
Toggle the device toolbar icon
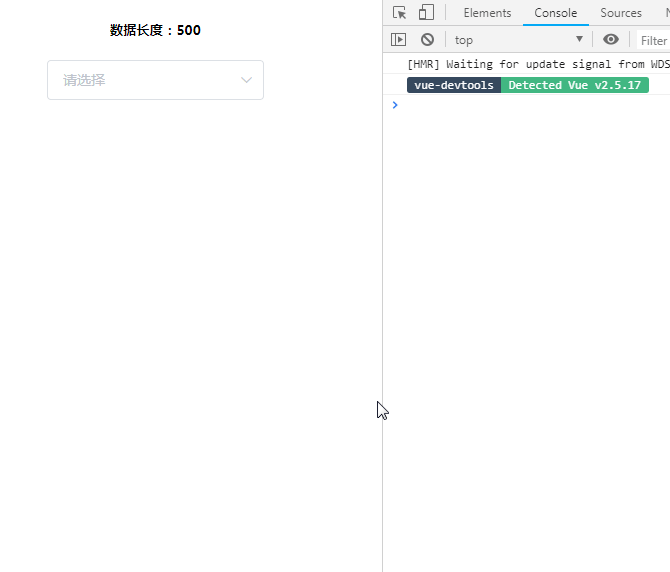tap(426, 12)
